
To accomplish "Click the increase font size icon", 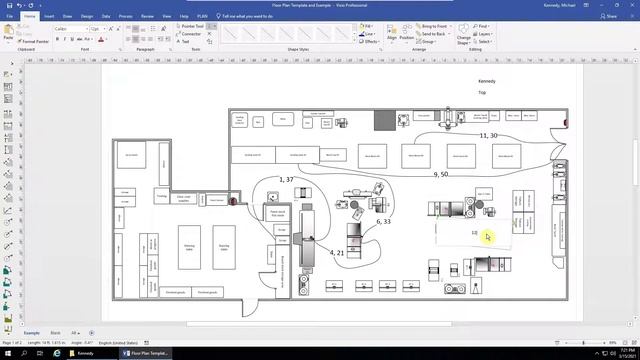I will [111, 29].
